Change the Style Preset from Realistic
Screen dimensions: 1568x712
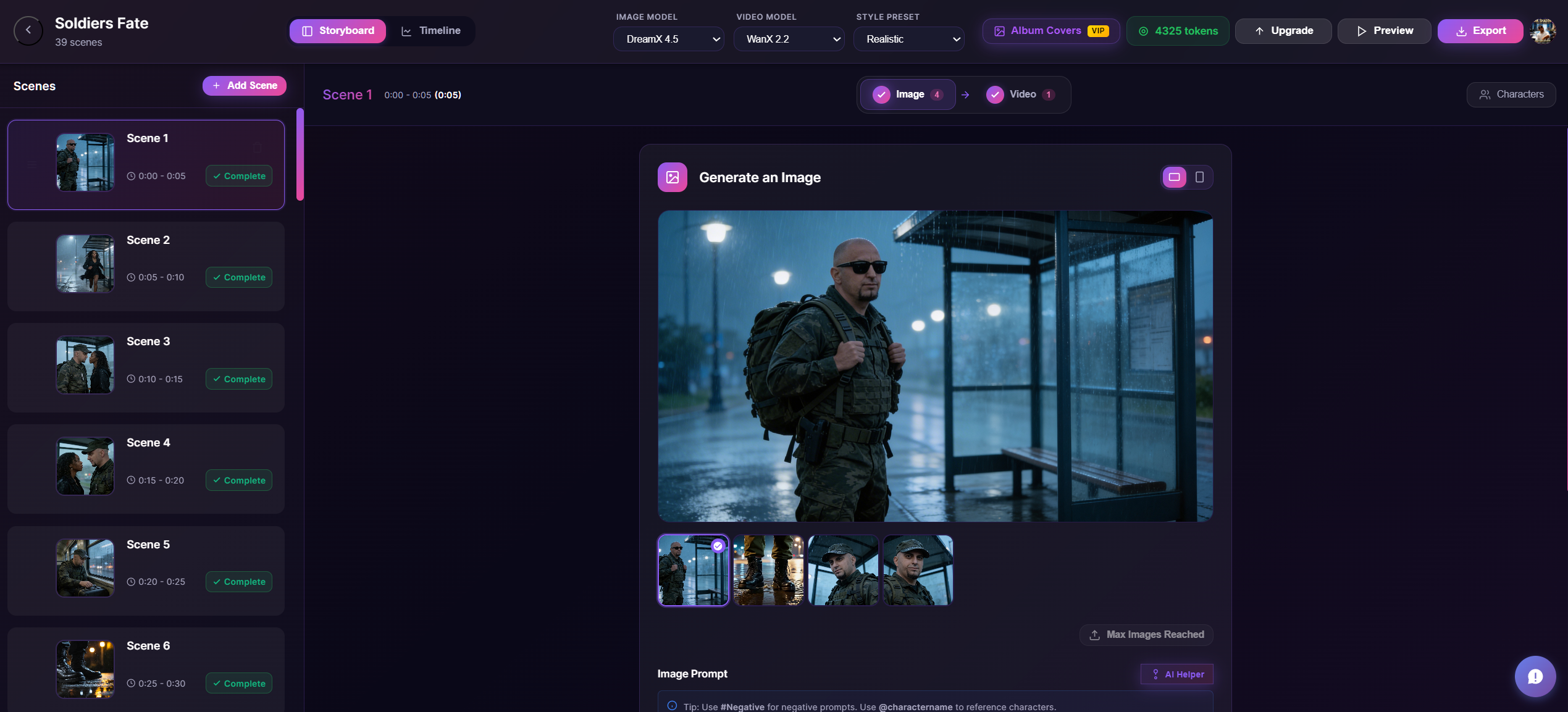(909, 39)
